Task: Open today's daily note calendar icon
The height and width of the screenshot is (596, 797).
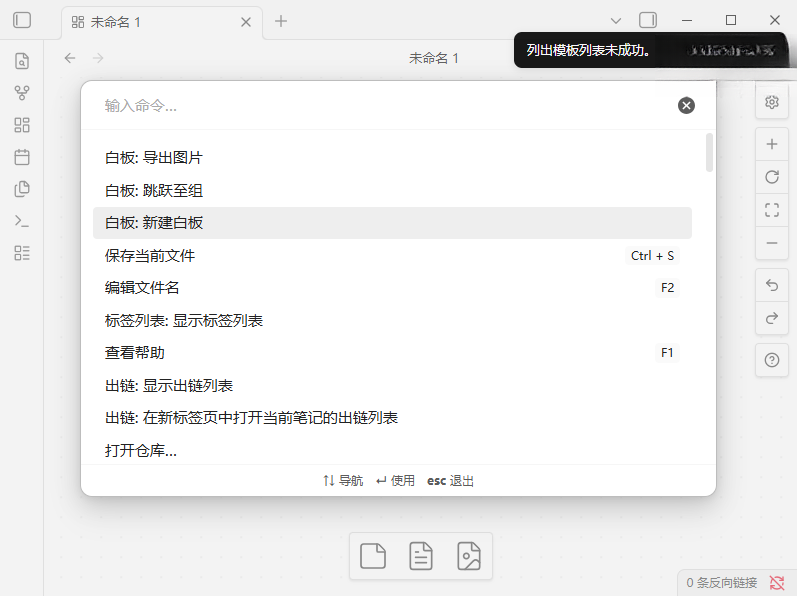Action: (22, 157)
